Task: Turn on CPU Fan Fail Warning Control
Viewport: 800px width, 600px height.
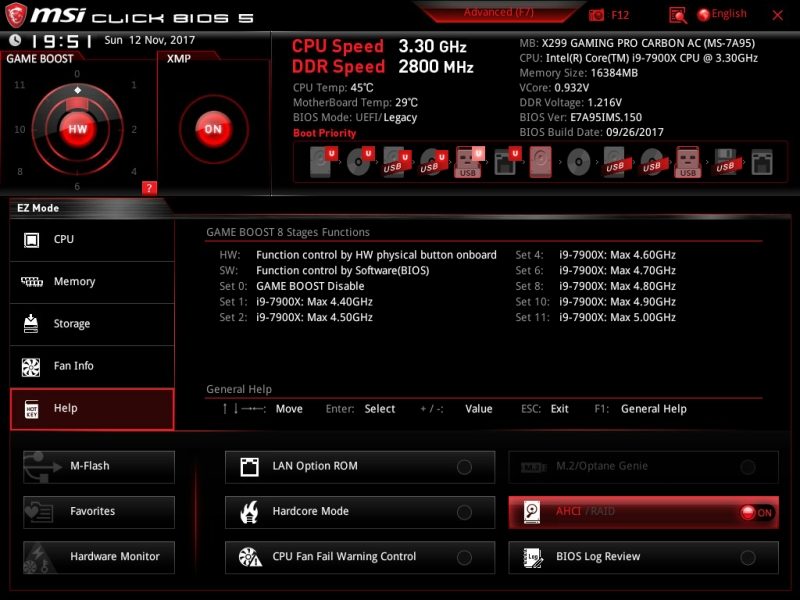Action: [464, 558]
